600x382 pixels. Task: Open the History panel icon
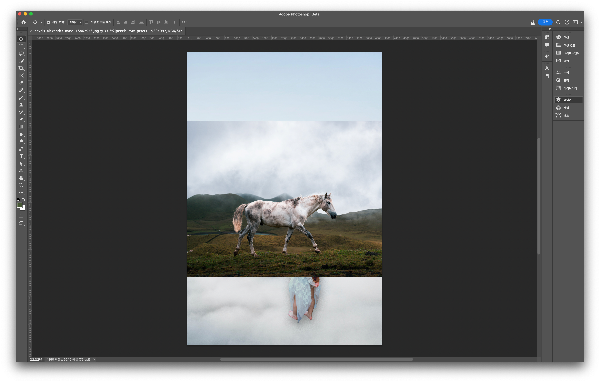click(x=547, y=37)
